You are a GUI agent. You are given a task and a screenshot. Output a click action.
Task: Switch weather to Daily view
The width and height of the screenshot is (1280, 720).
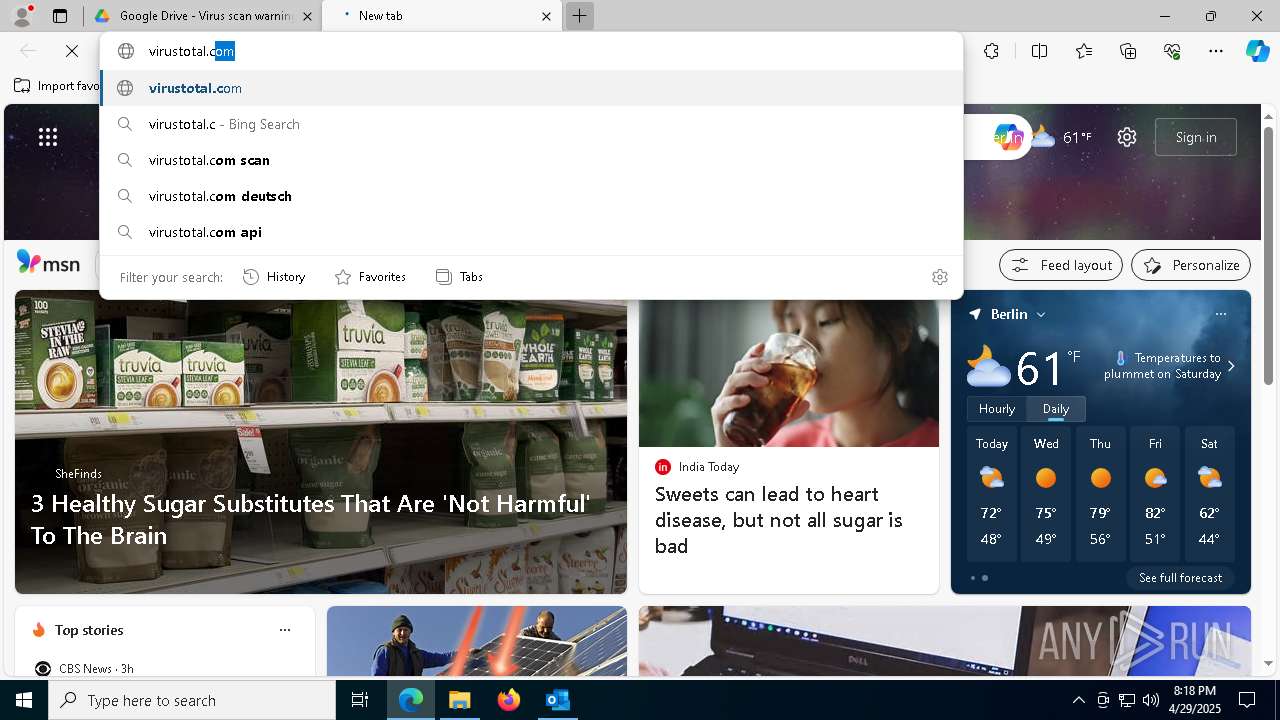(1056, 409)
